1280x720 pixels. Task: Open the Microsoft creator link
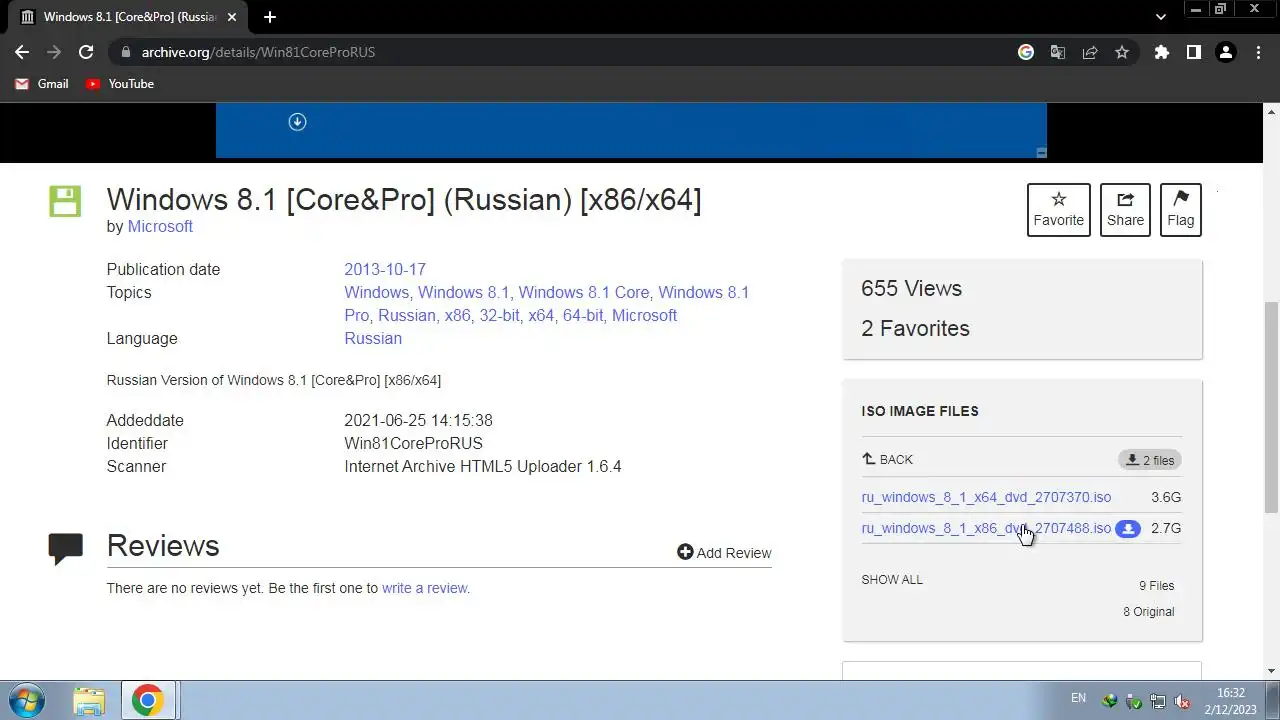pyautogui.click(x=160, y=226)
